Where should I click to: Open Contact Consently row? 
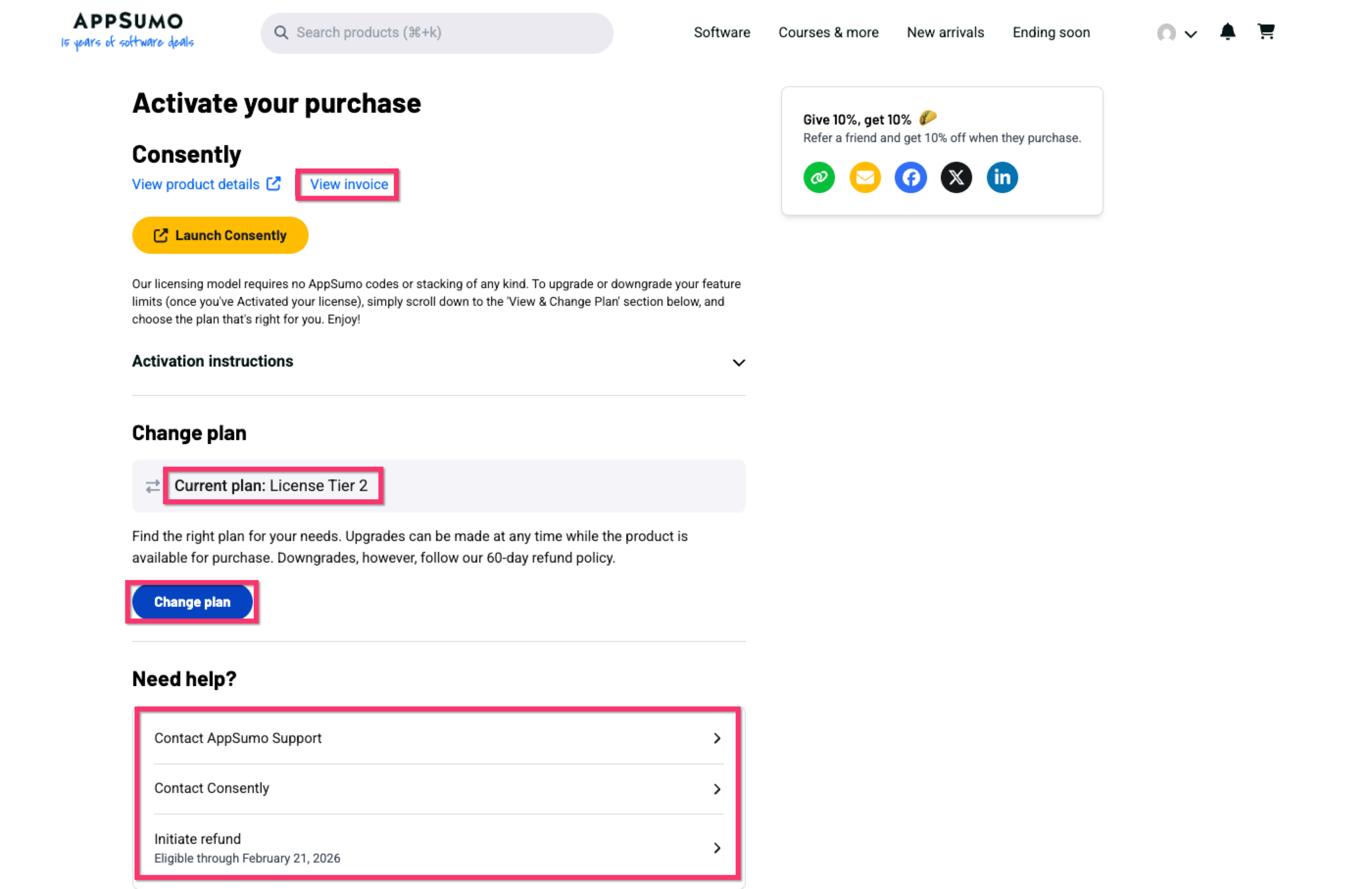[438, 788]
